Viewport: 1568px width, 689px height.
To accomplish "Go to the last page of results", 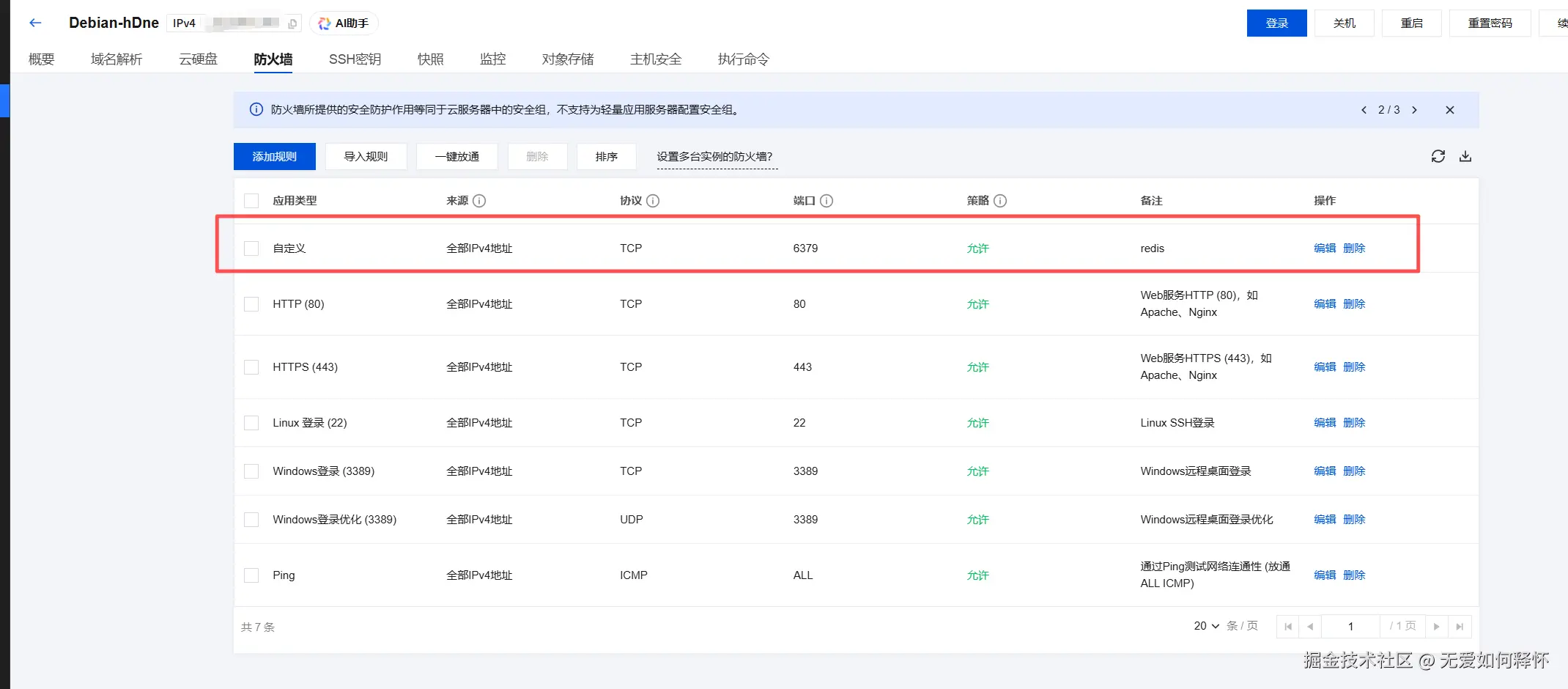I will point(1460,627).
